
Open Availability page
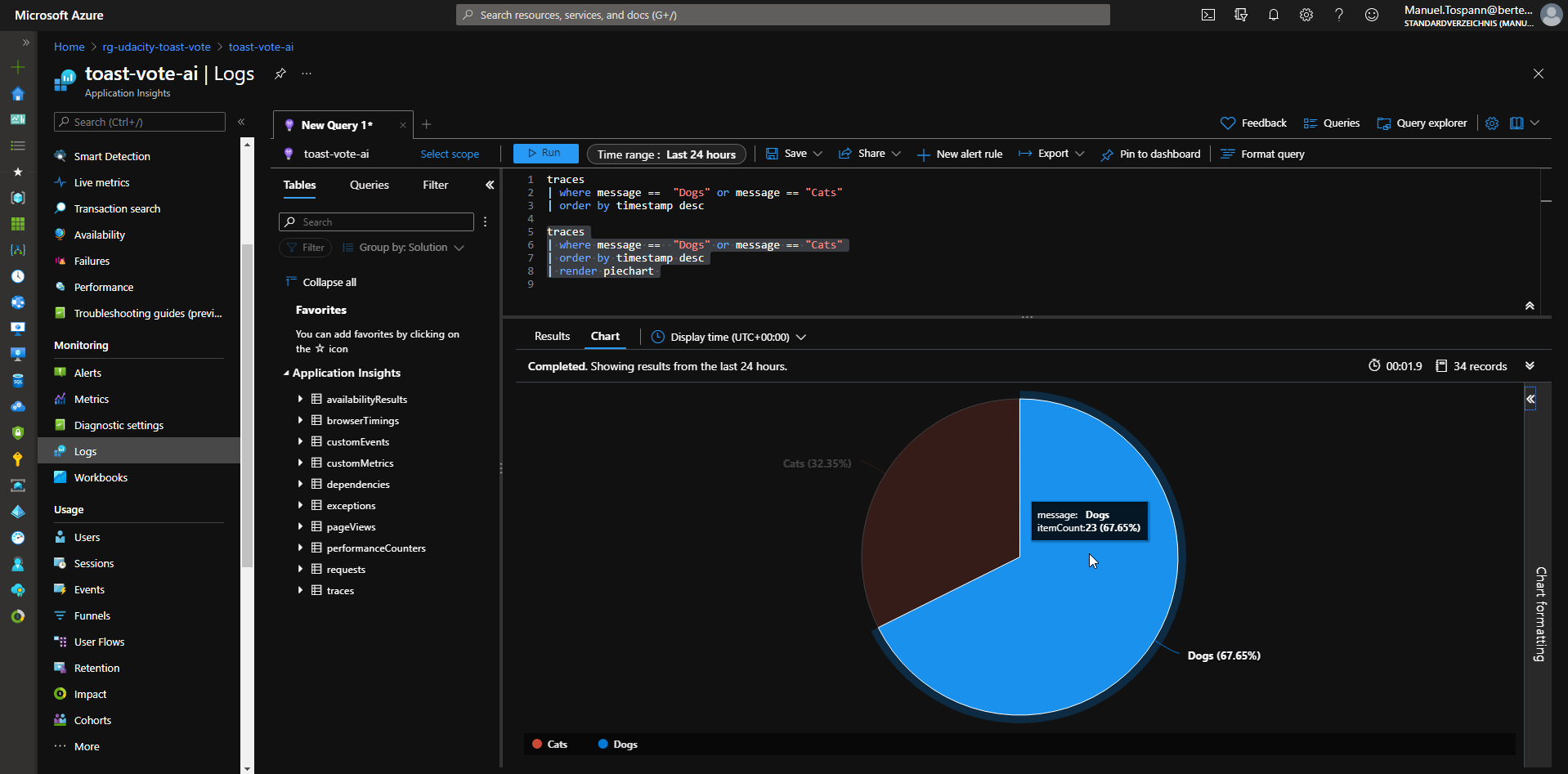pos(100,235)
